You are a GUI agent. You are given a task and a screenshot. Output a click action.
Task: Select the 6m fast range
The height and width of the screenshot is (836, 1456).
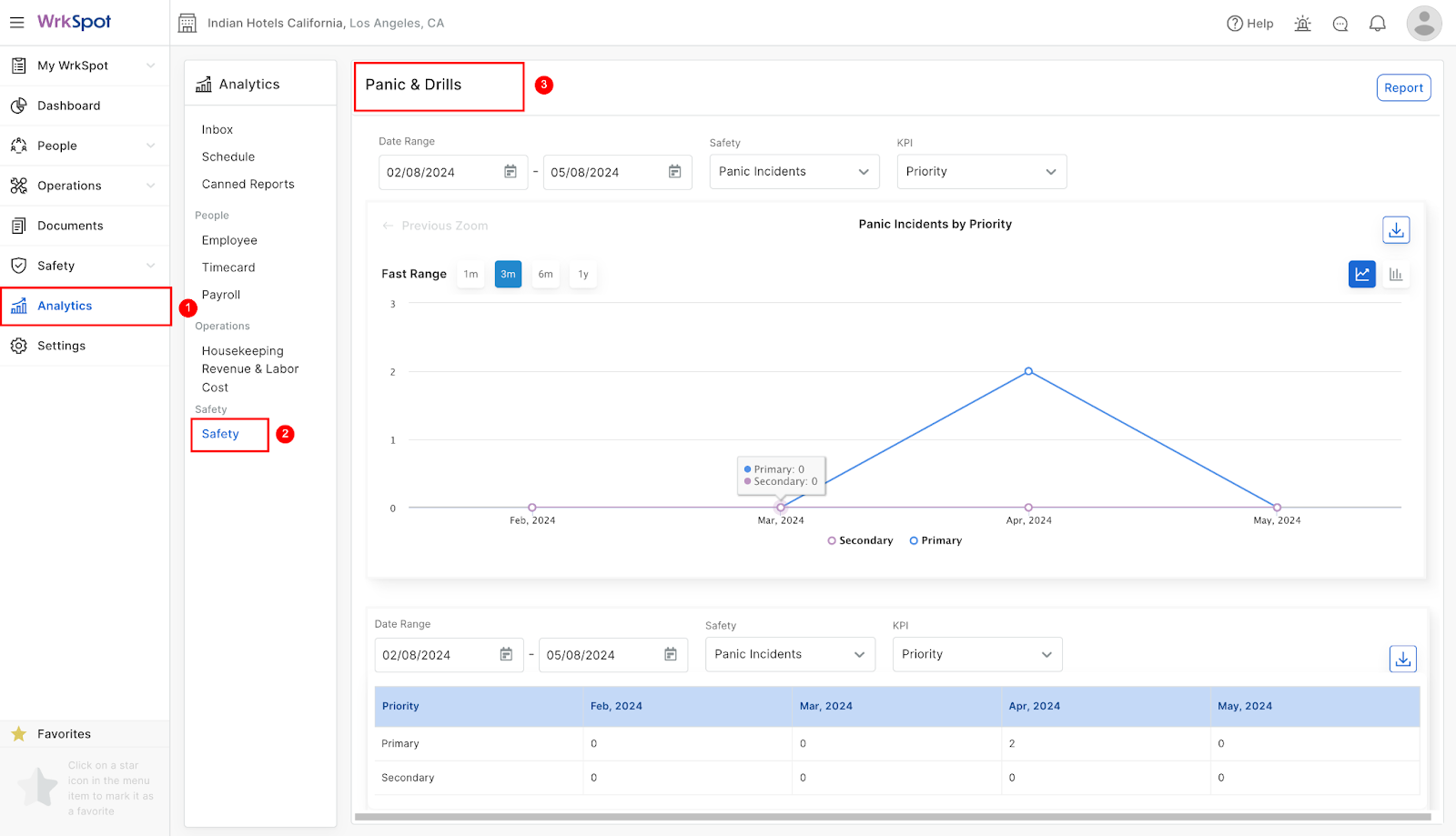pyautogui.click(x=545, y=274)
